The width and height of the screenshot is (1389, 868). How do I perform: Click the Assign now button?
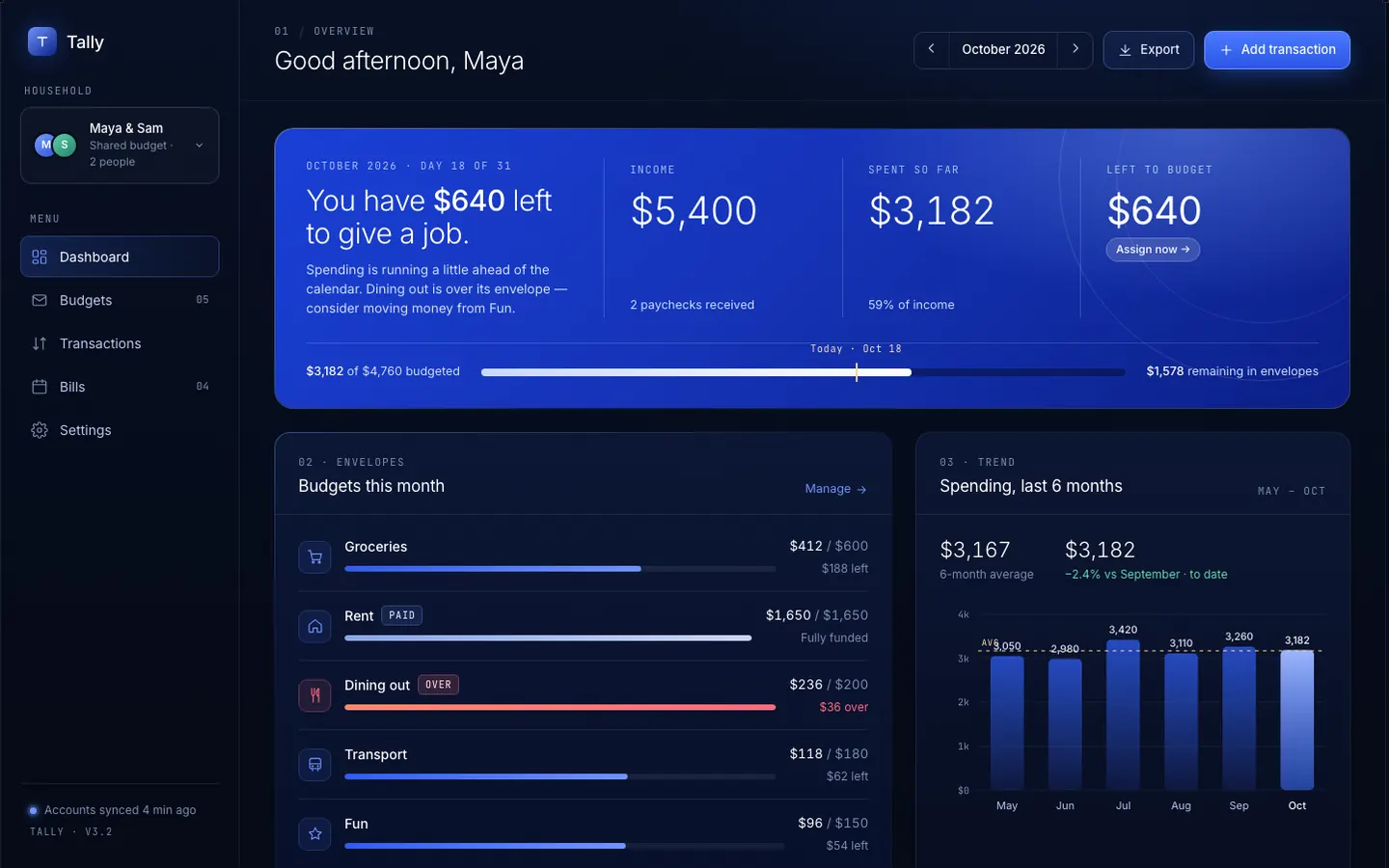1153,250
